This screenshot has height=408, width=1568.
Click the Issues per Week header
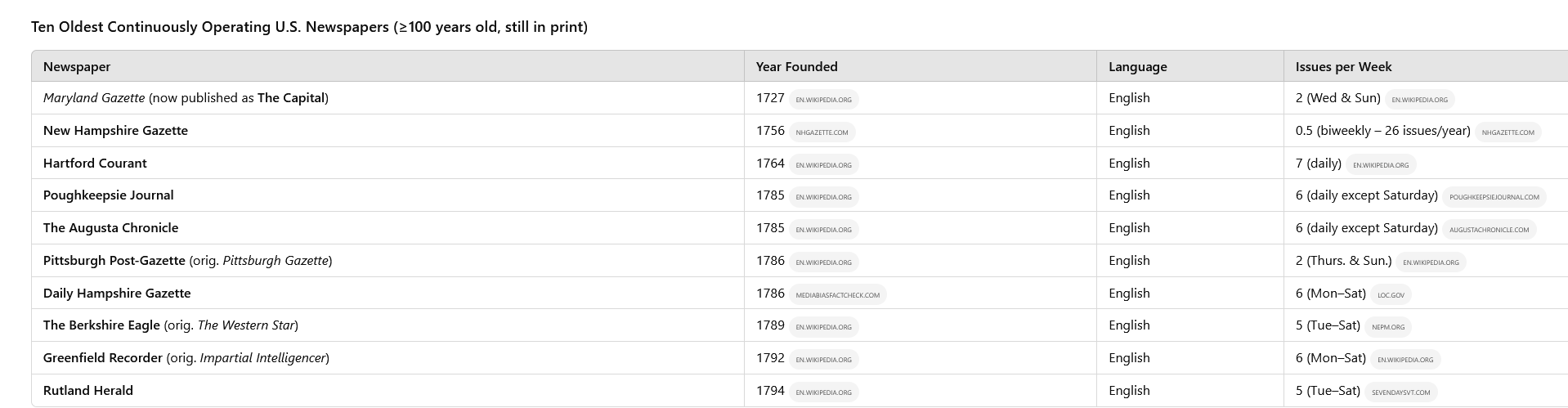tap(1343, 67)
